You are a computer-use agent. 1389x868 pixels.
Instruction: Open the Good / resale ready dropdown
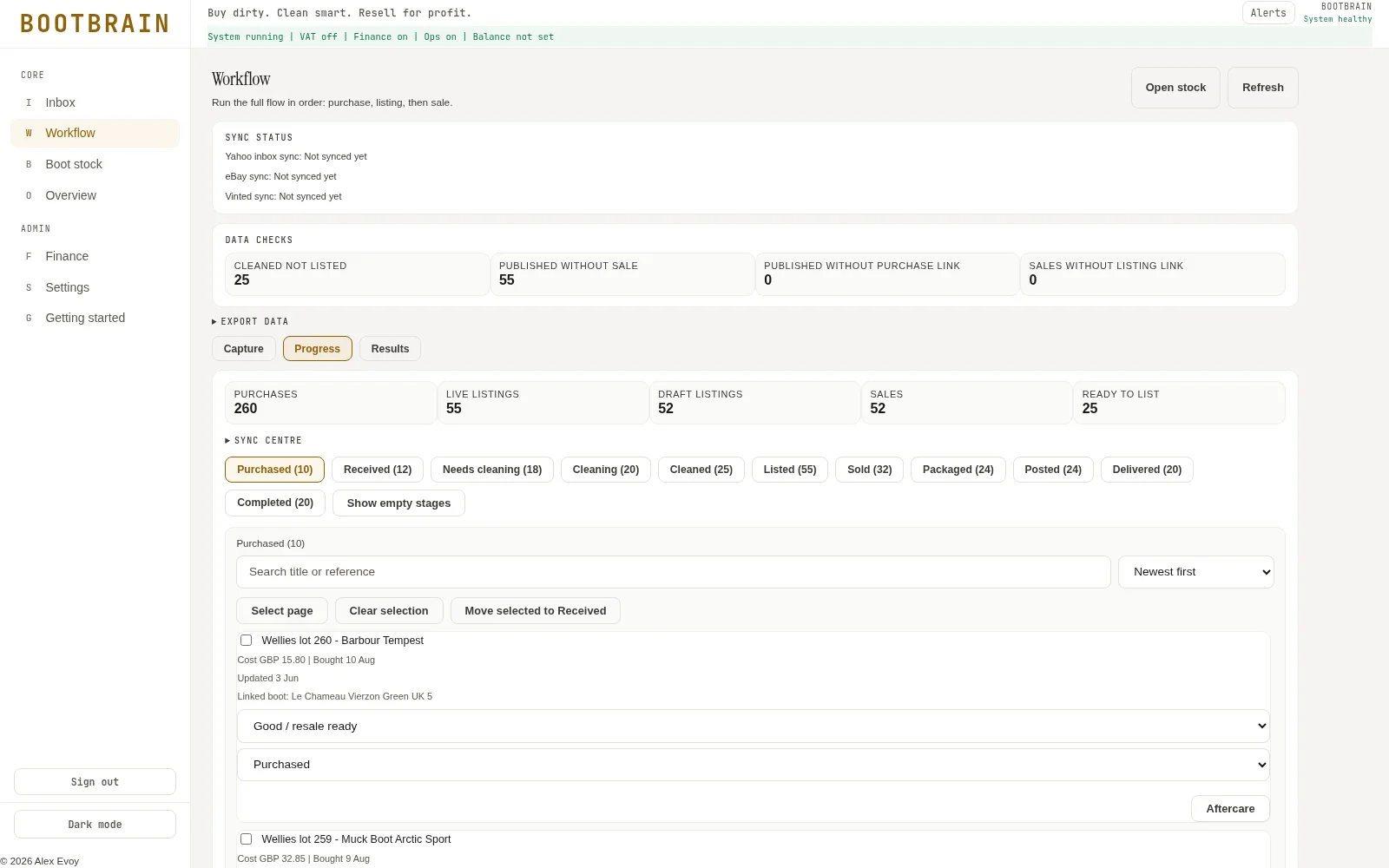pos(754,727)
